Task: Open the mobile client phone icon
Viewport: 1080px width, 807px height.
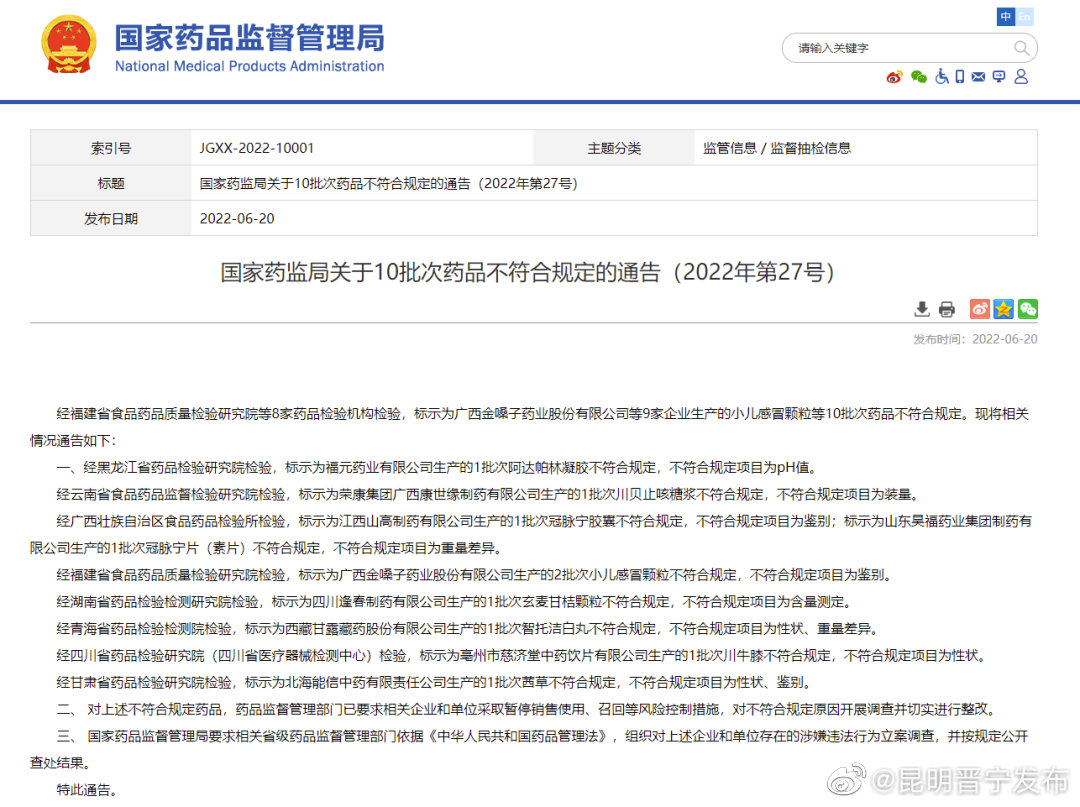Action: click(x=960, y=77)
